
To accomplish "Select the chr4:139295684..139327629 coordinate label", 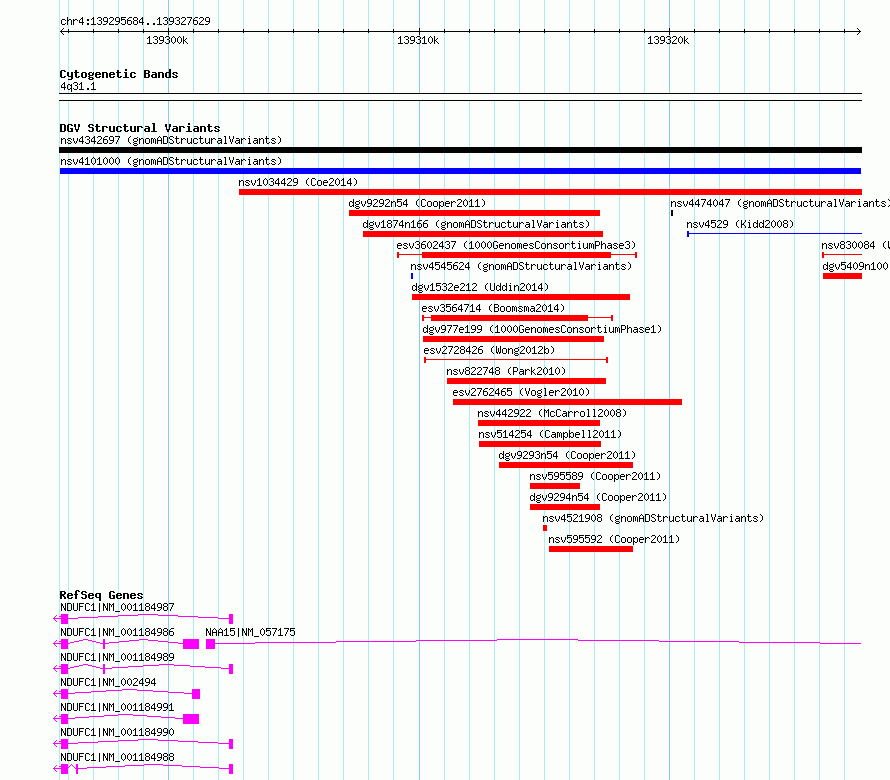I will (135, 21).
